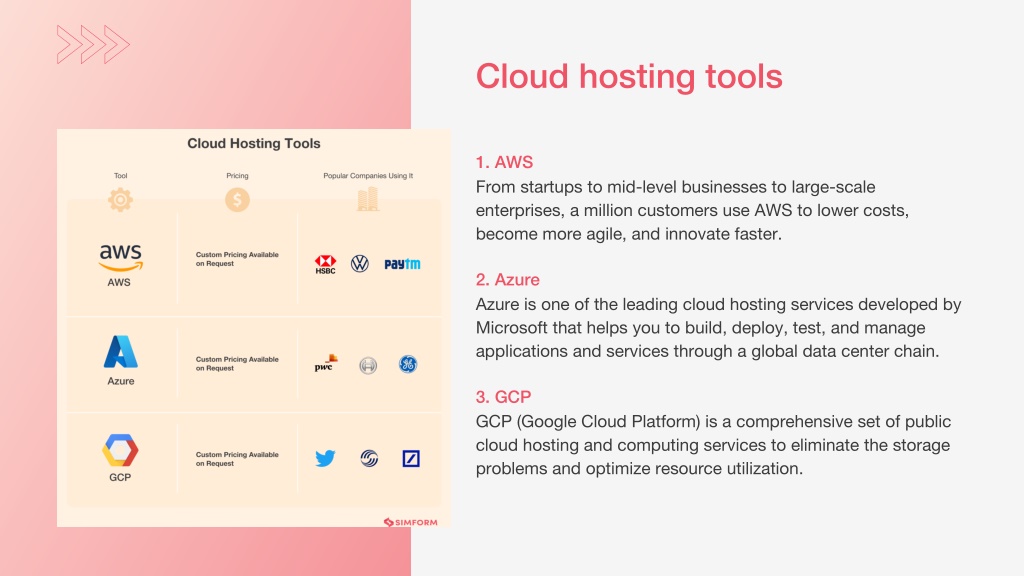The height and width of the screenshot is (576, 1024).
Task: Click the "Pricing" column header
Action: pos(237,176)
